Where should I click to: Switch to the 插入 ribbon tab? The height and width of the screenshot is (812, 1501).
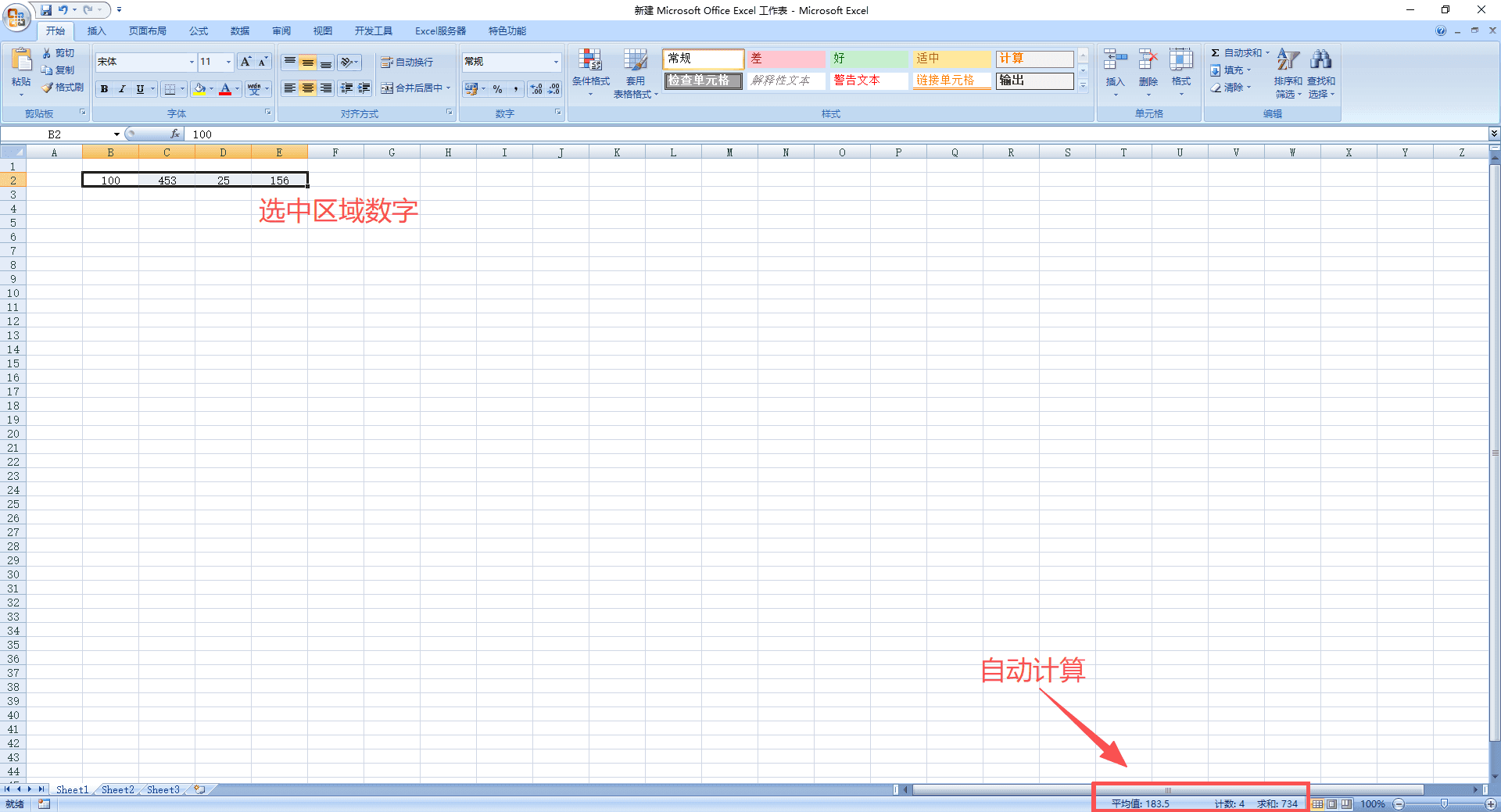pos(96,31)
